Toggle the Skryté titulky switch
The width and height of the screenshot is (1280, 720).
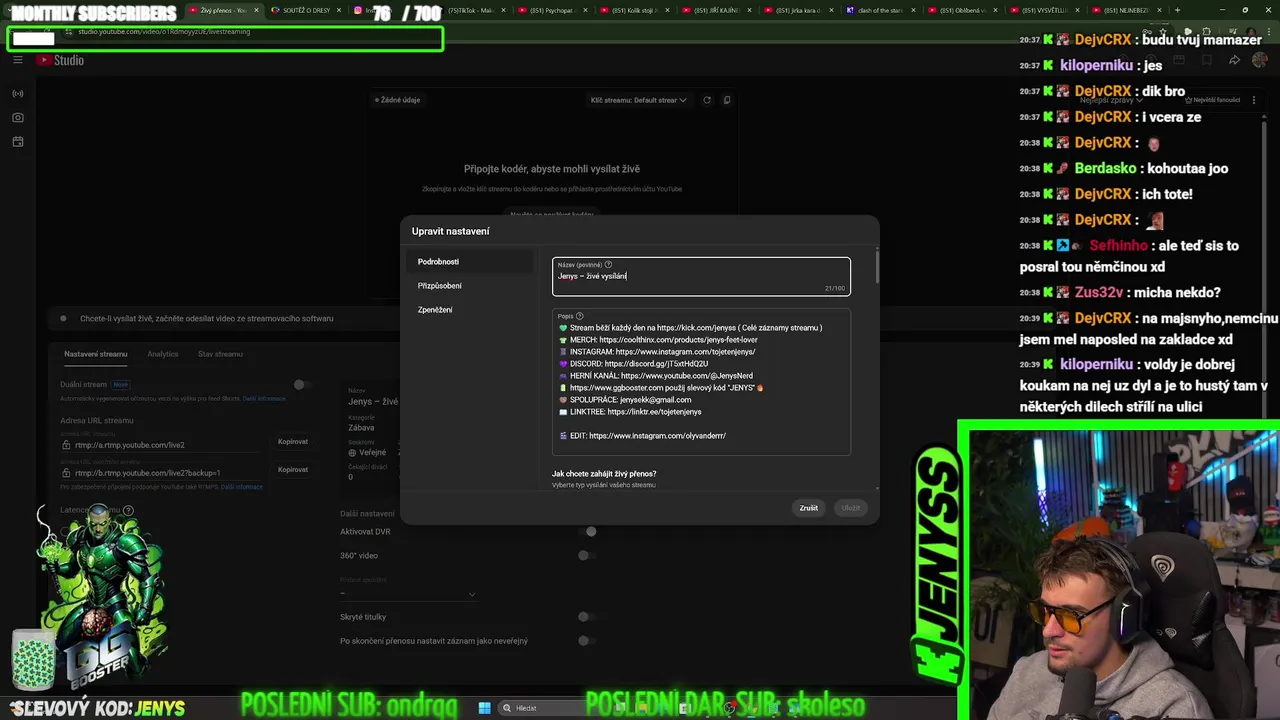[x=588, y=617]
